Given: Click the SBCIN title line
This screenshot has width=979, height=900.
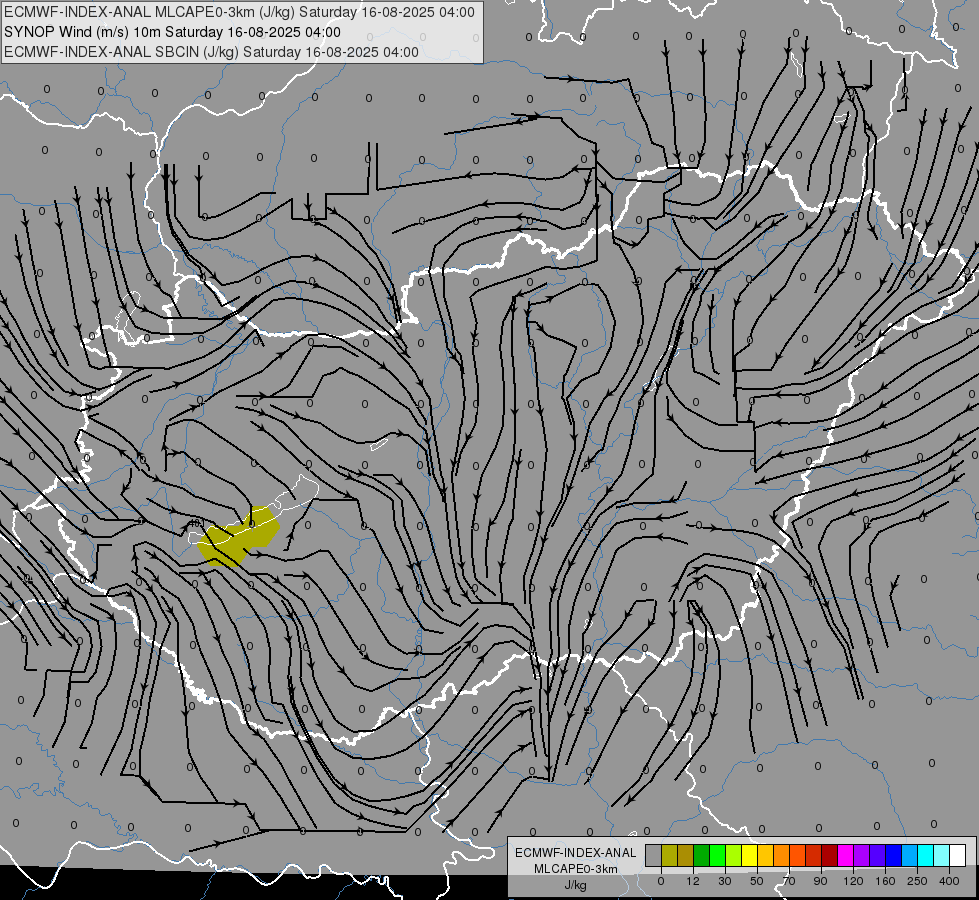Looking at the screenshot, I should tap(211, 52).
